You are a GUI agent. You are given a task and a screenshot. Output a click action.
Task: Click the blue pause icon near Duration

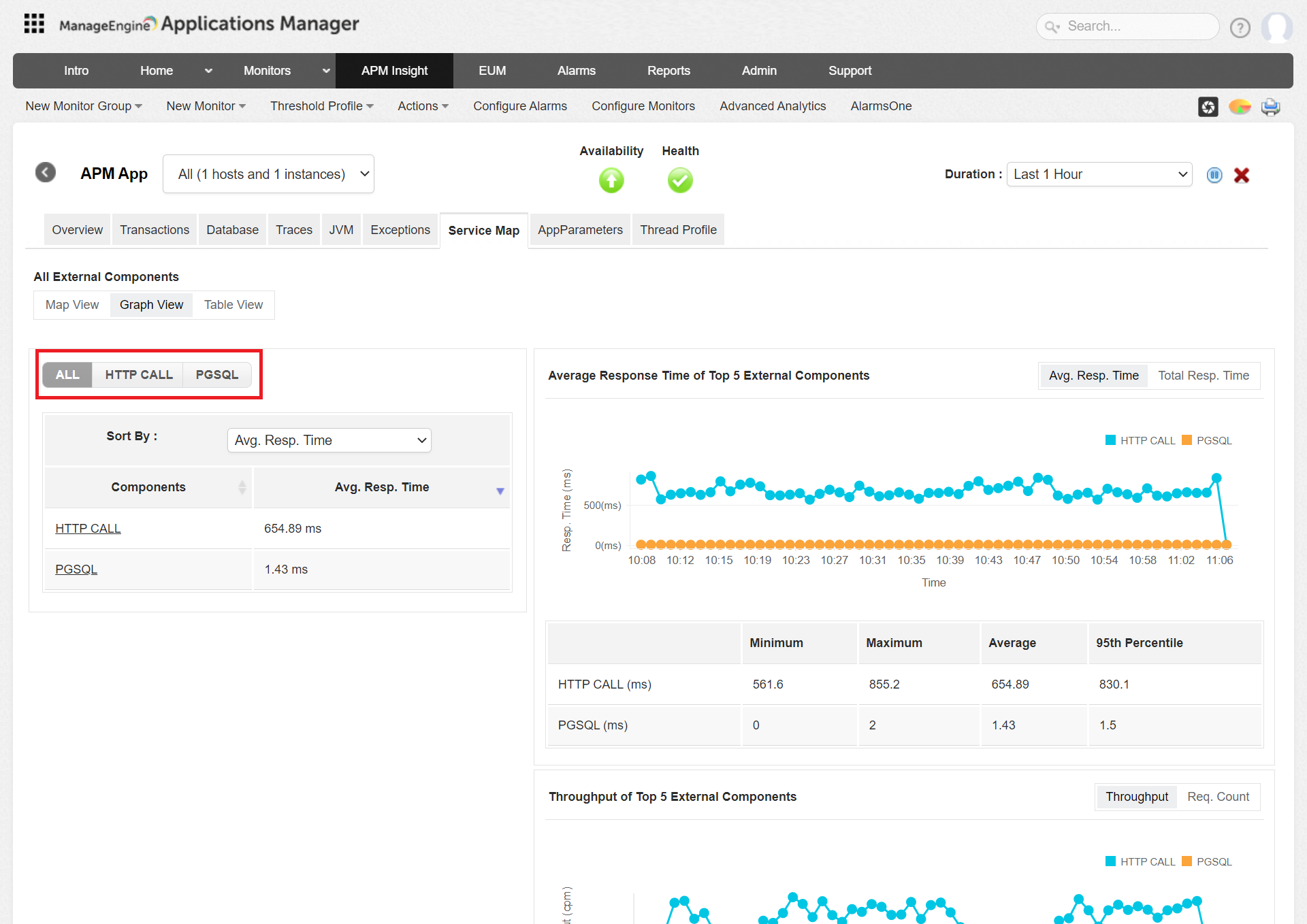point(1214,176)
